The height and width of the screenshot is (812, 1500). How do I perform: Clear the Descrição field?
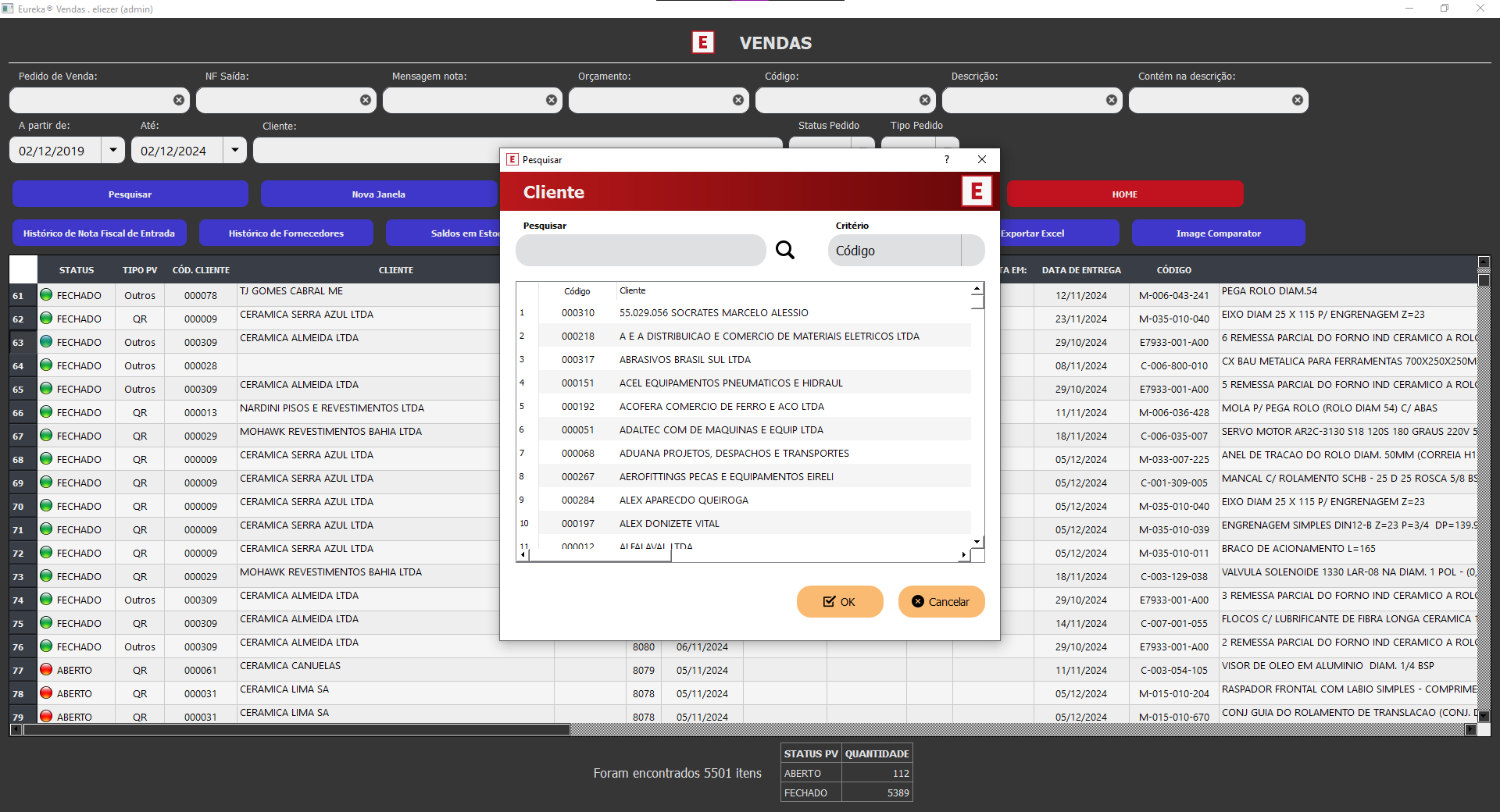pos(1112,100)
